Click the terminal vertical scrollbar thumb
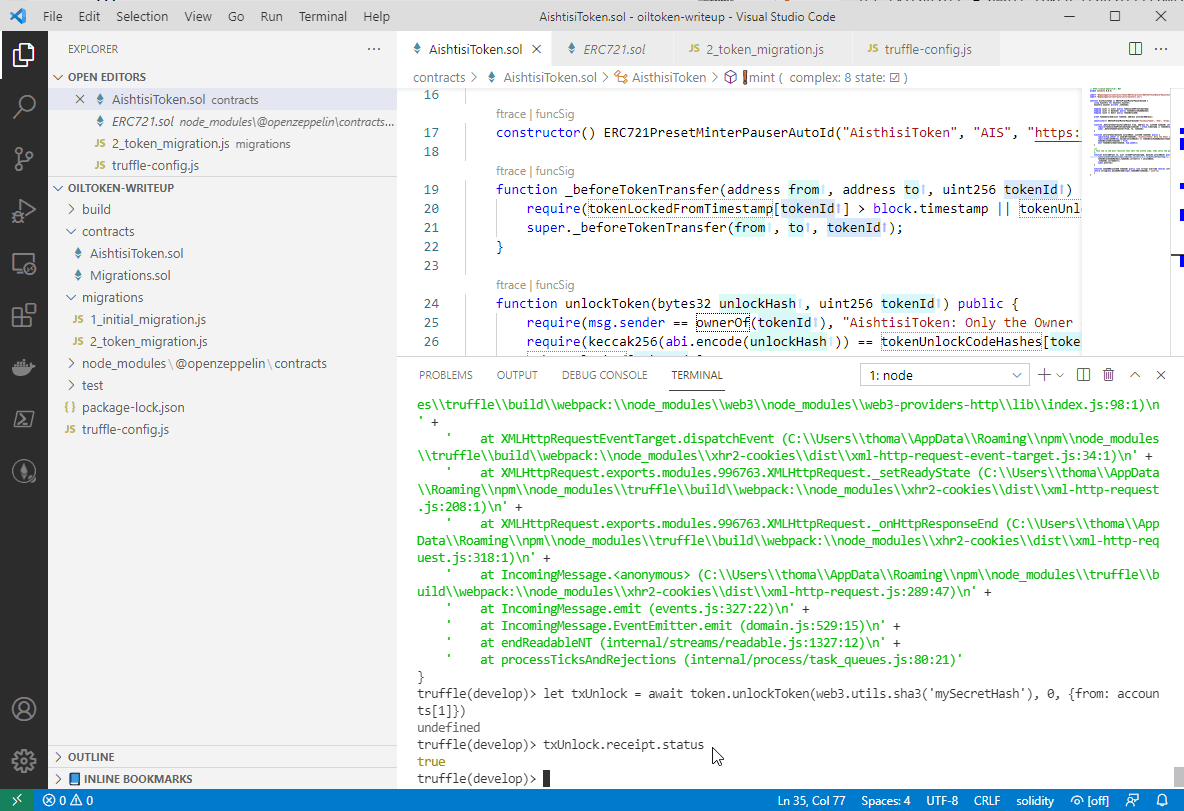The image size is (1184, 811). [1178, 776]
